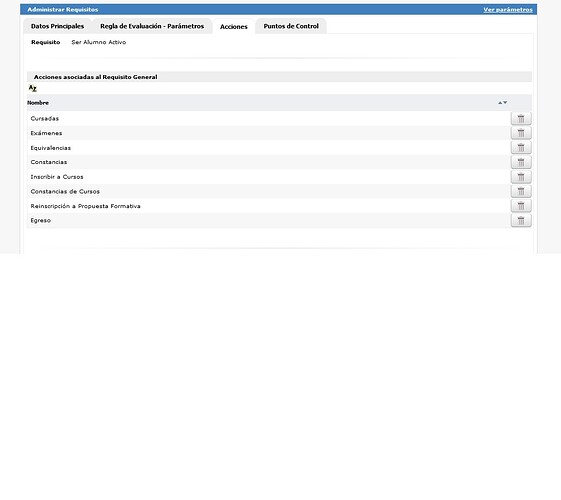
Task: Switch to Datos Principales tab
Action: [x=57, y=26]
